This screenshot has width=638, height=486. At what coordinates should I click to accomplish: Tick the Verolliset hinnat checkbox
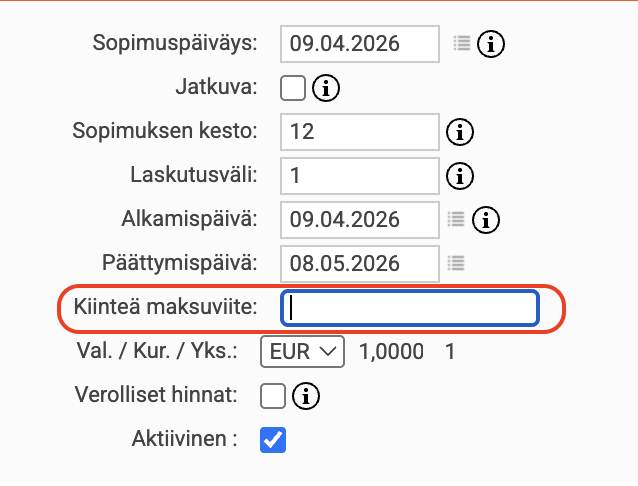[272, 396]
